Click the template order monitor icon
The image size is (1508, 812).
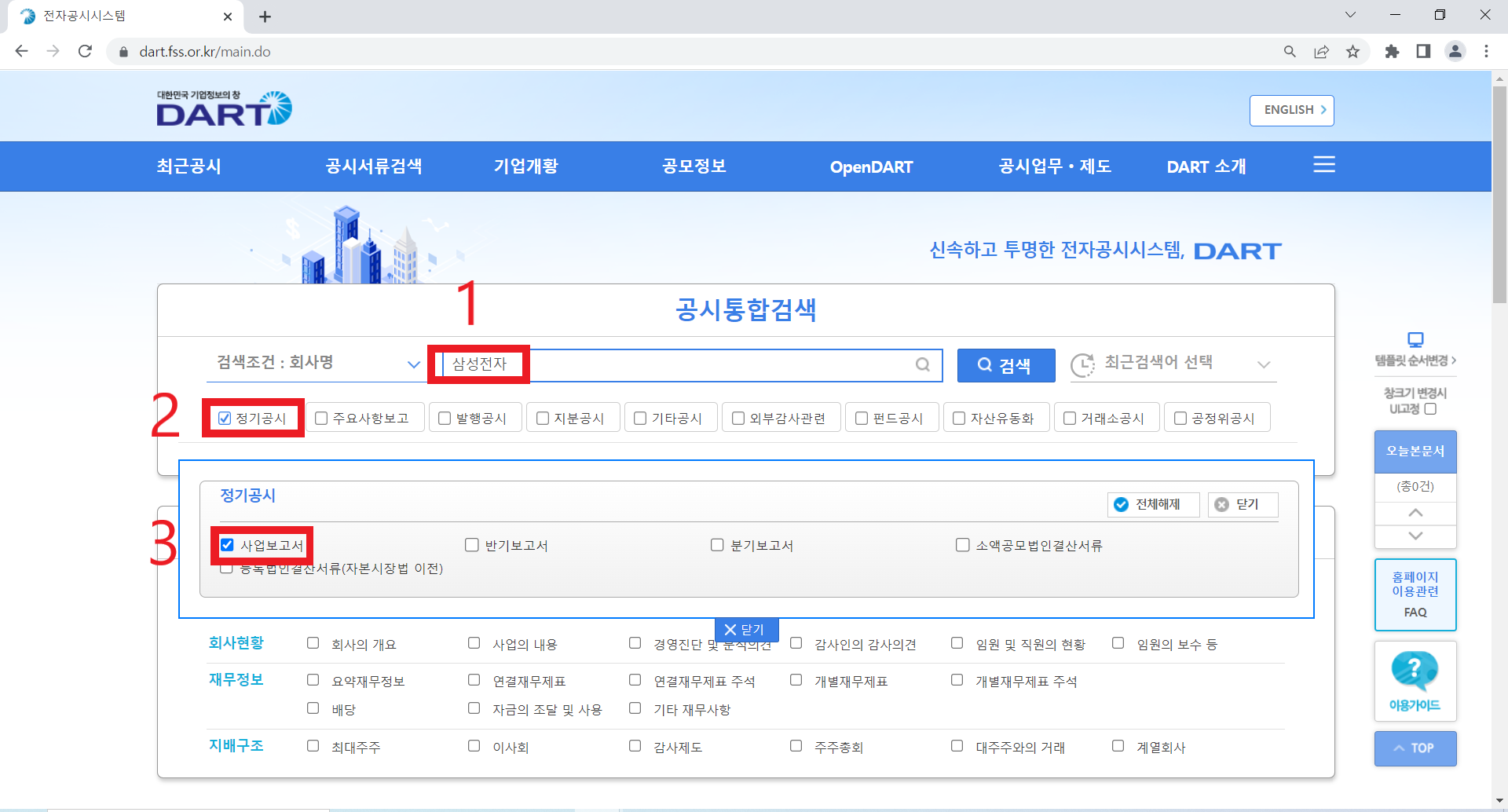coord(1415,339)
